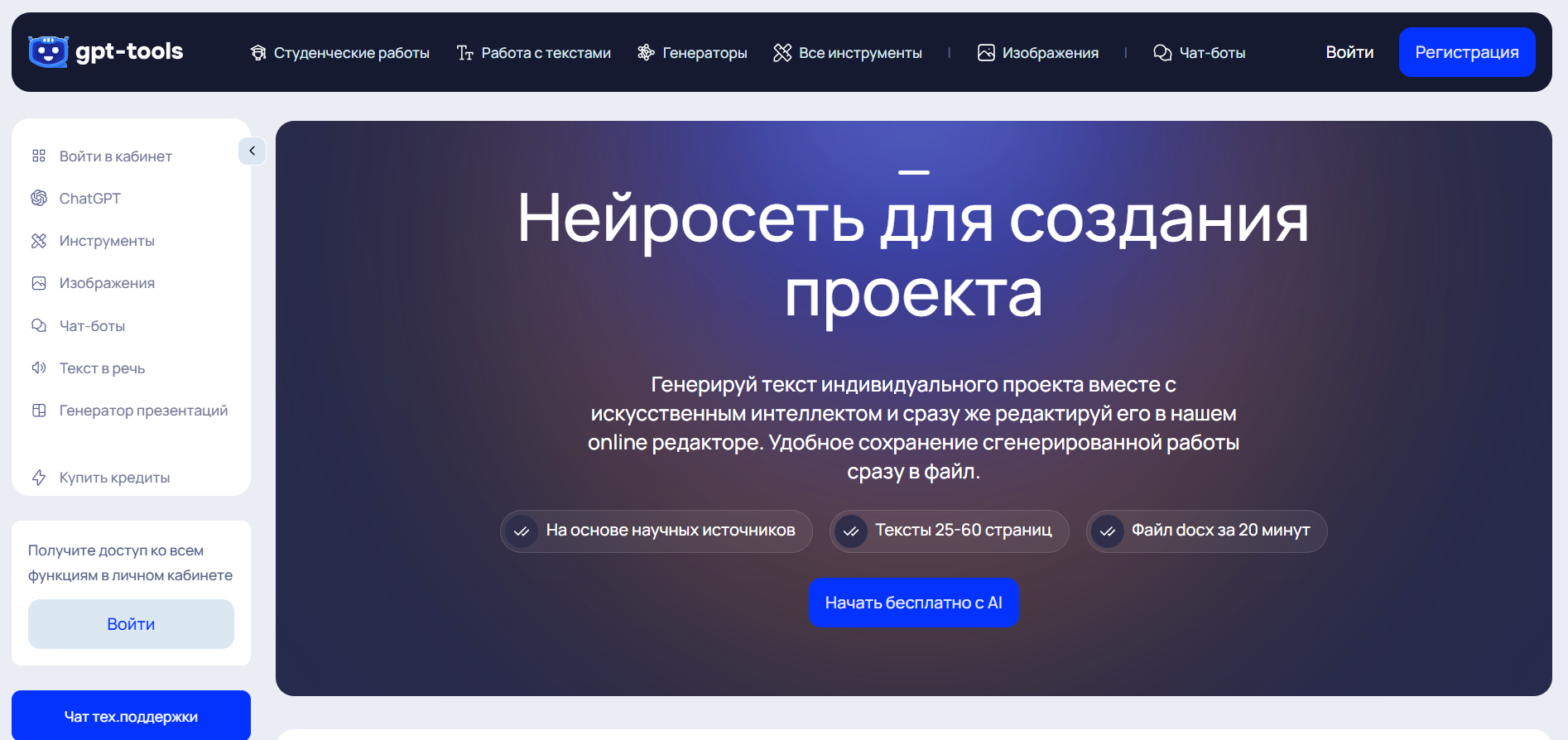Select Изображения in the sidebar list
1568x740 pixels.
click(x=107, y=283)
